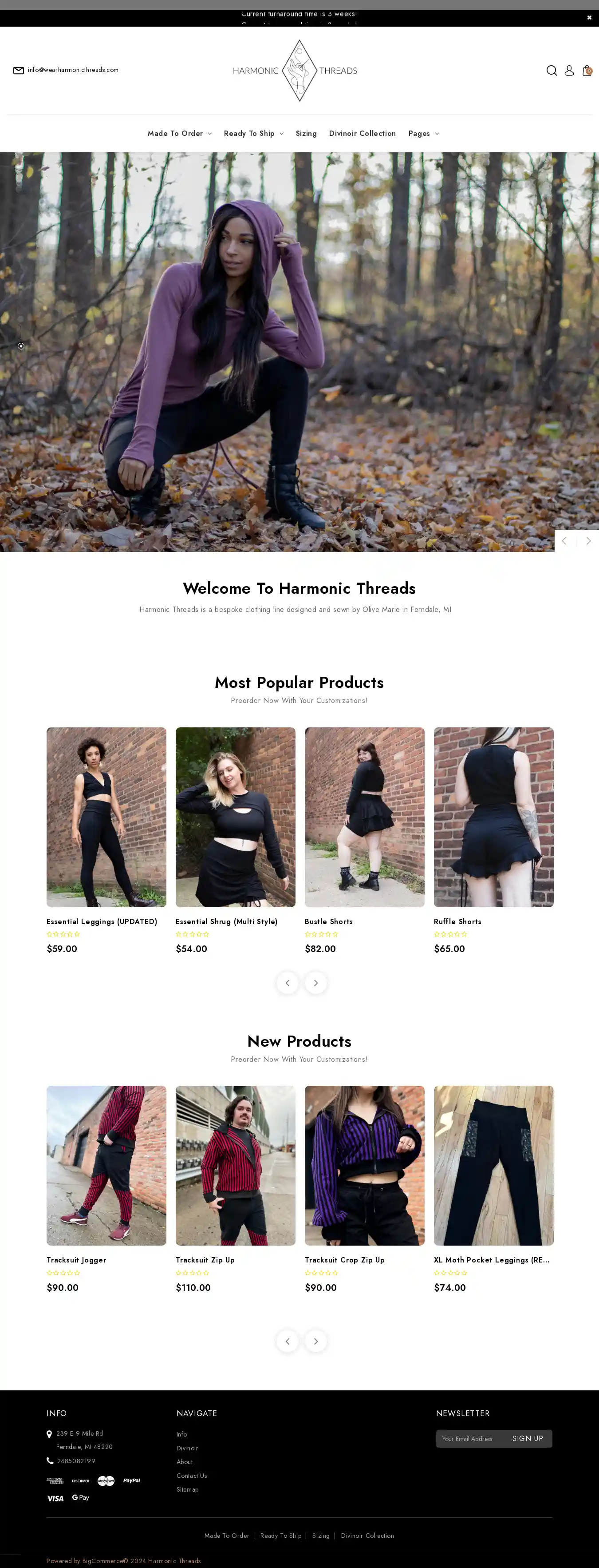Viewport: 599px width, 1568px height.
Task: Show next Most Popular Products
Action: point(315,982)
